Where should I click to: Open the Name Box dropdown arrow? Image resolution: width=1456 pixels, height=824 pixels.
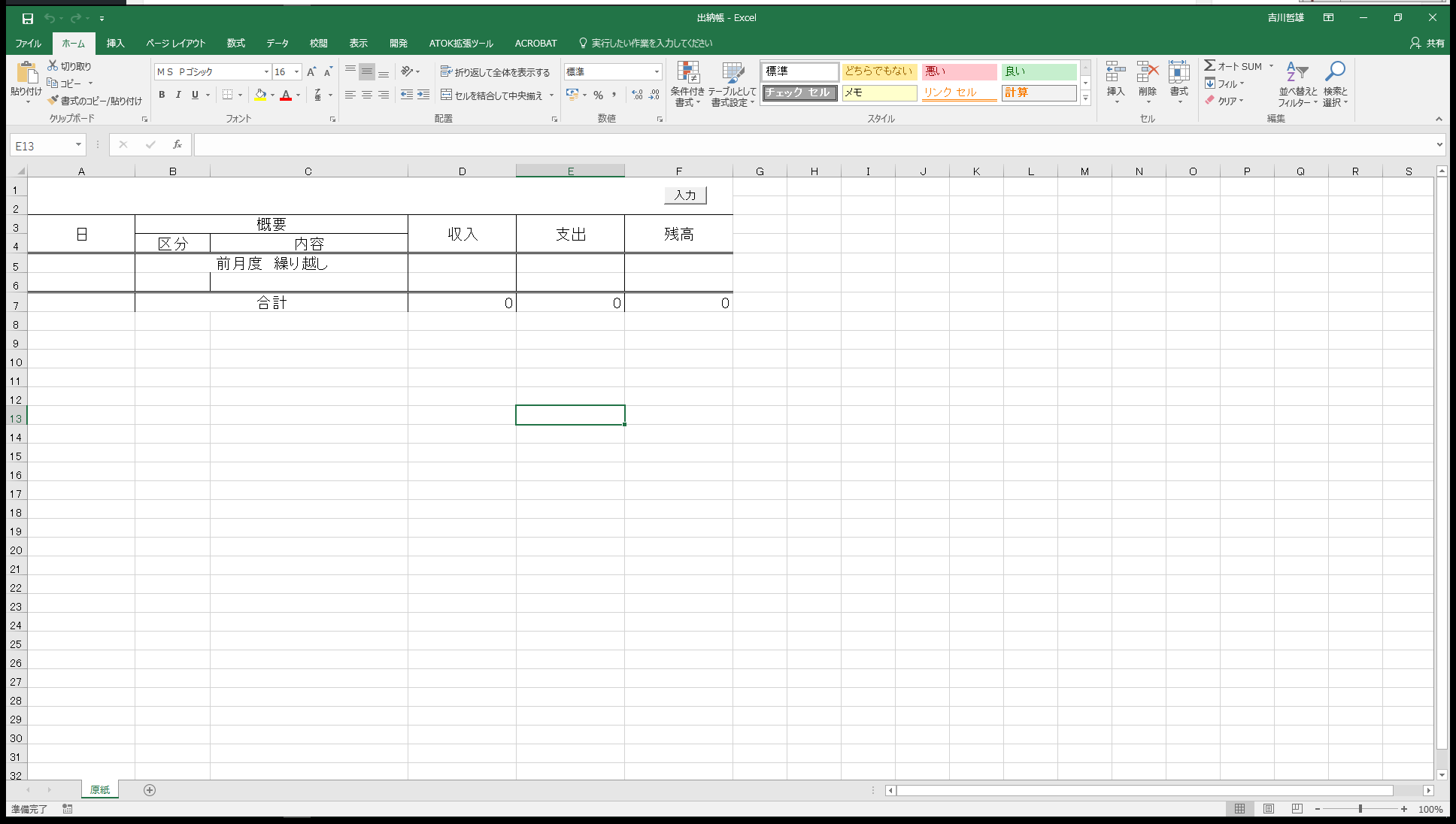[x=78, y=145]
